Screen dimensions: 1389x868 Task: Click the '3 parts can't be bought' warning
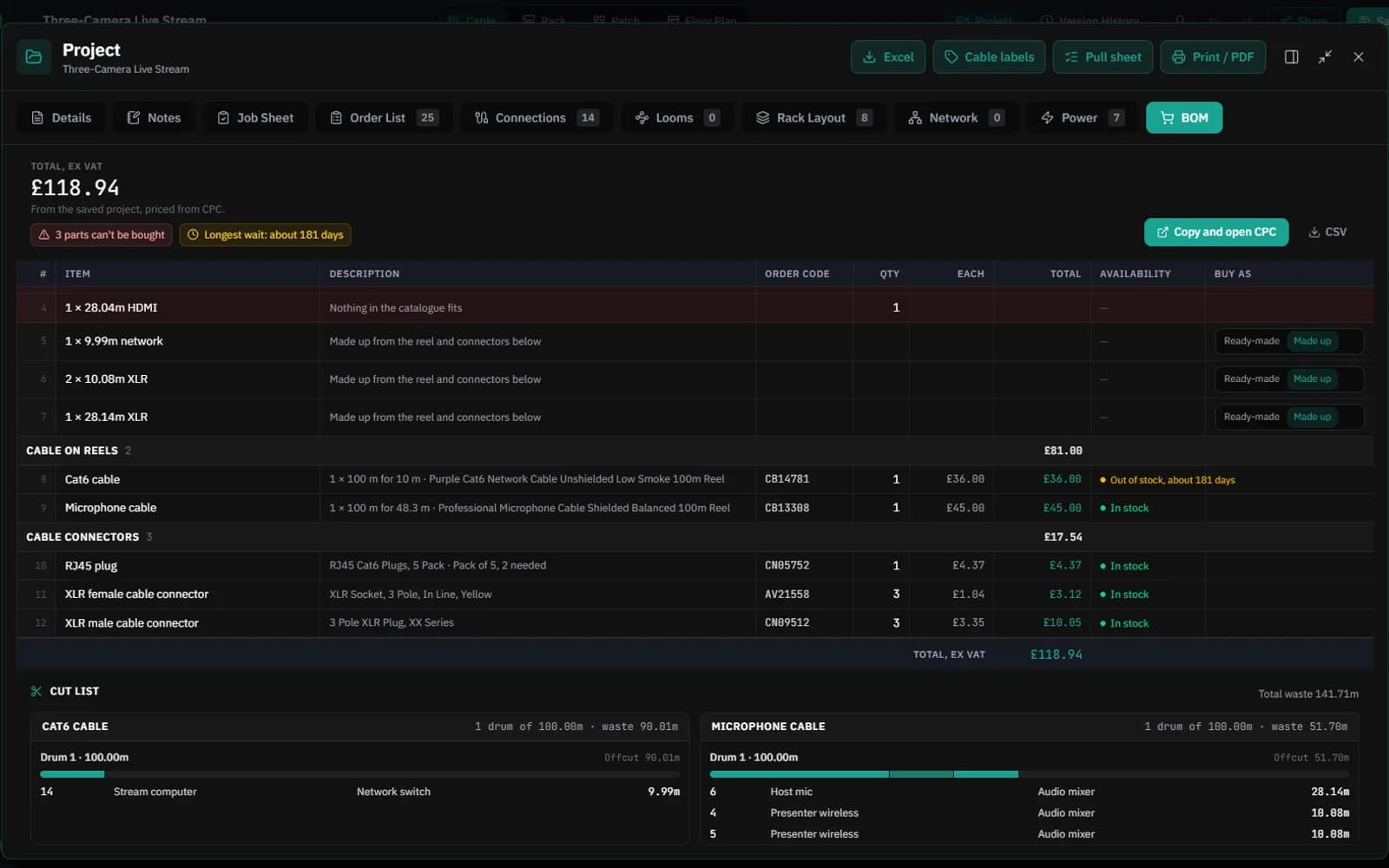102,235
